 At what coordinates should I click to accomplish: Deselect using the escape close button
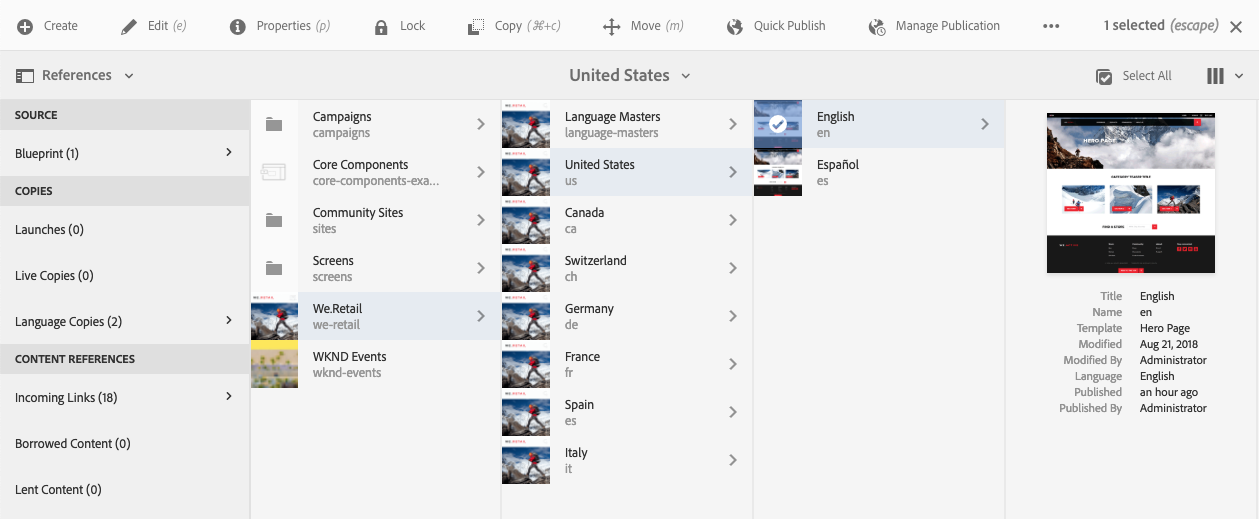[1236, 27]
